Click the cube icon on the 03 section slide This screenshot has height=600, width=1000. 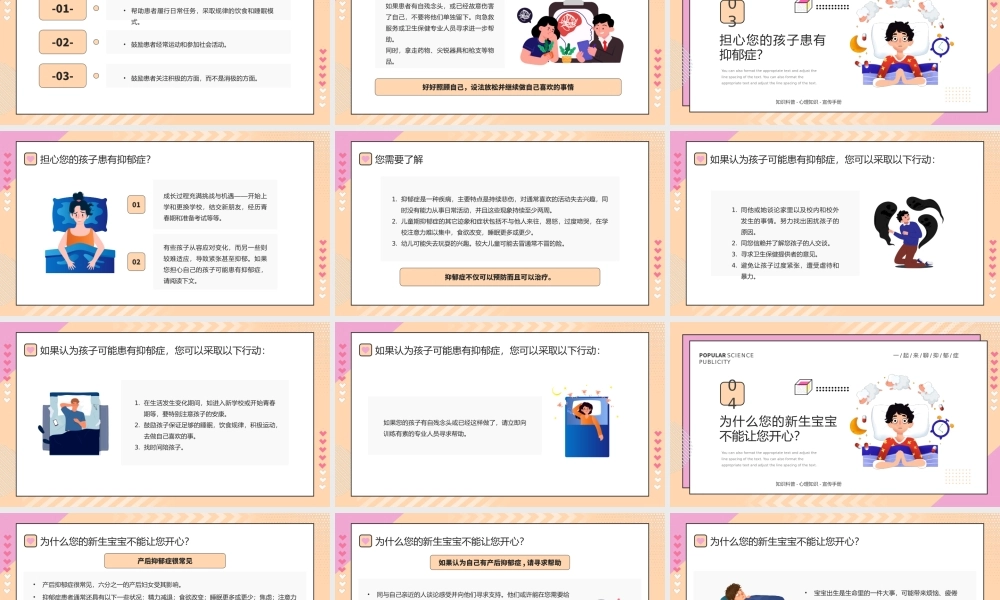(x=803, y=6)
